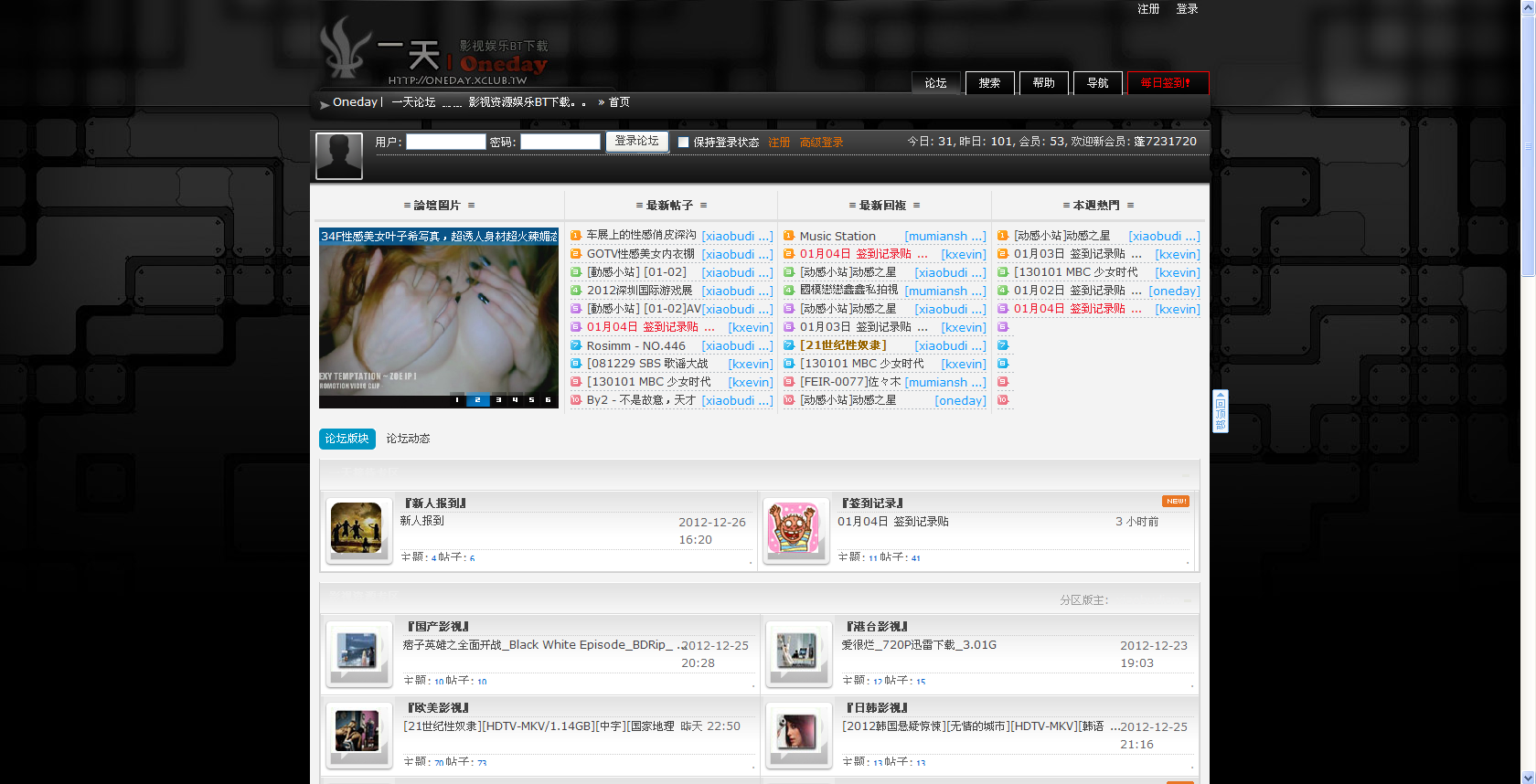
Task: Enable the 保持登录状态 checkbox
Action: pyautogui.click(x=683, y=143)
